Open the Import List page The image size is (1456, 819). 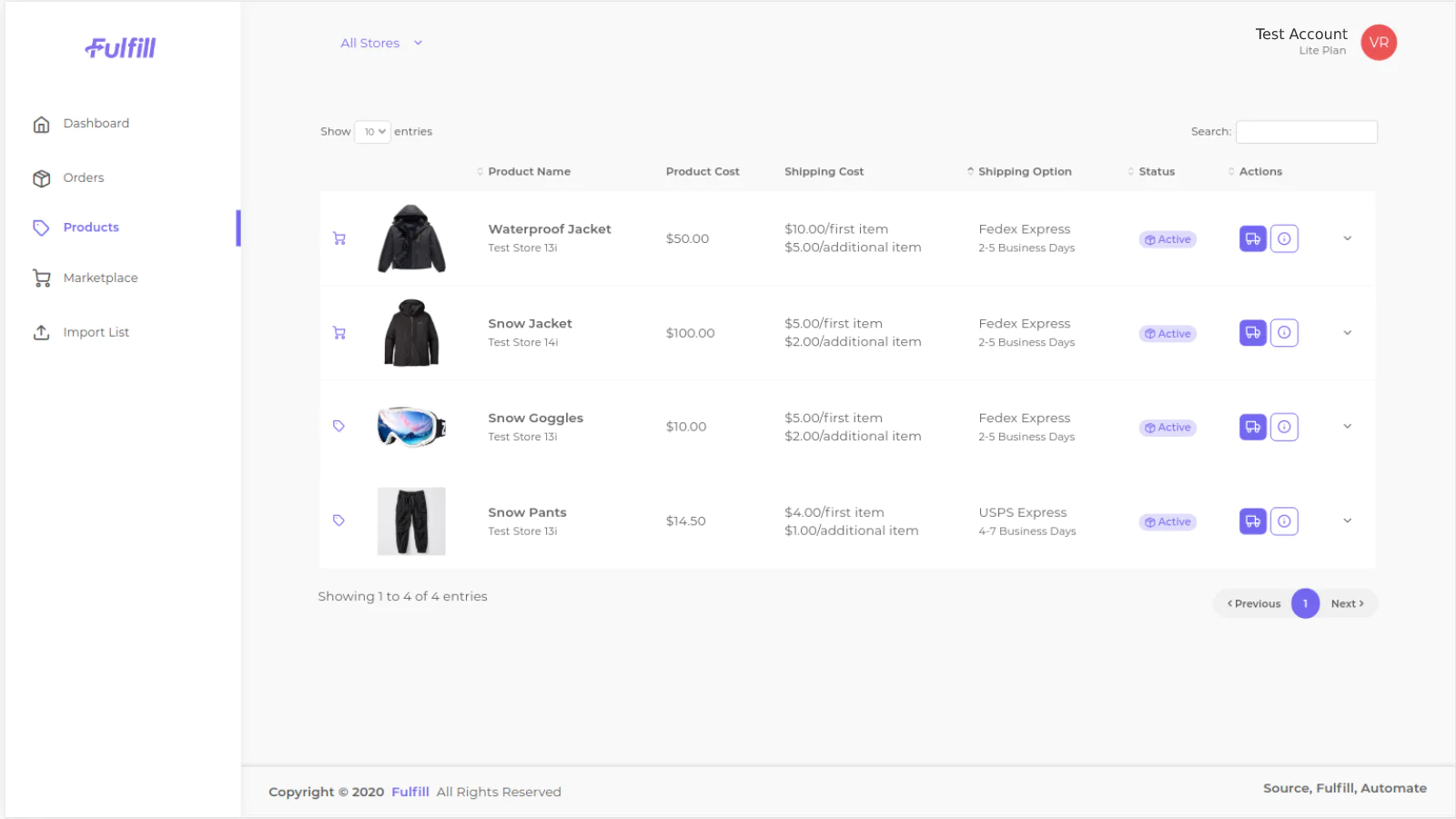click(x=96, y=333)
